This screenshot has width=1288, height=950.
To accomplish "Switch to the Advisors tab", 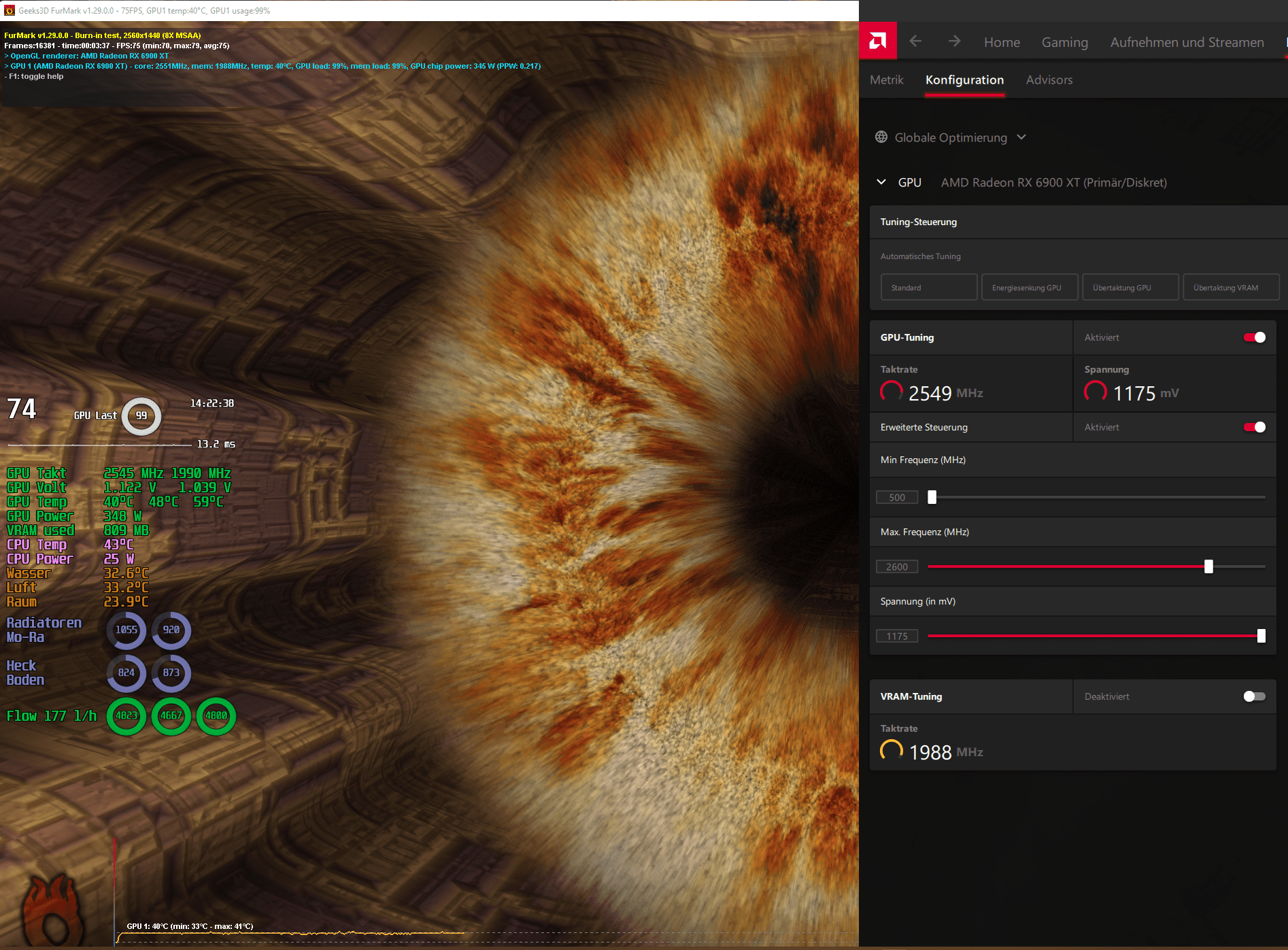I will [1049, 80].
